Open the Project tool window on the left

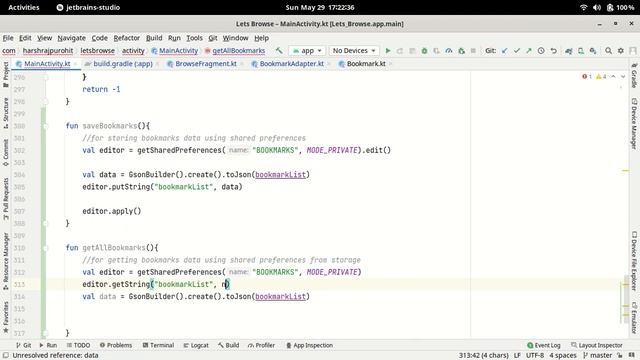click(6, 74)
